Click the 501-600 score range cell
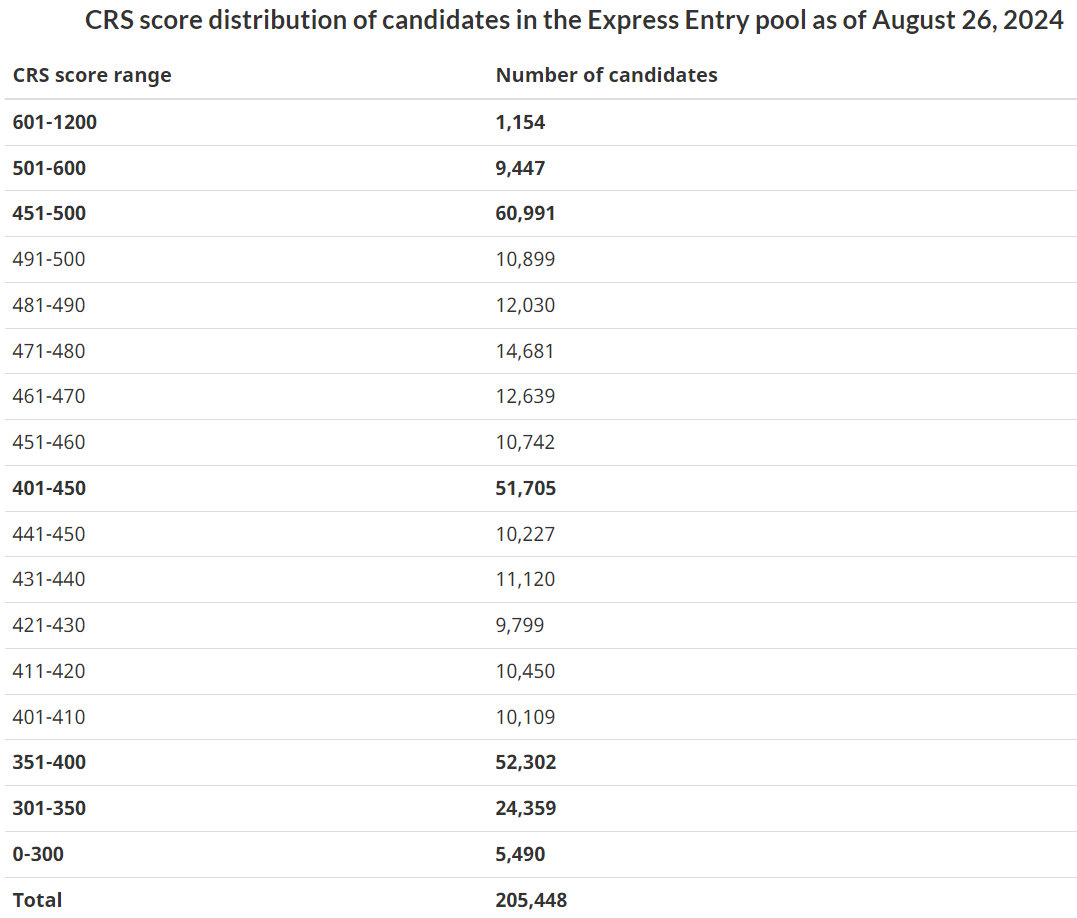This screenshot has width=1077, height=918. [x=49, y=168]
